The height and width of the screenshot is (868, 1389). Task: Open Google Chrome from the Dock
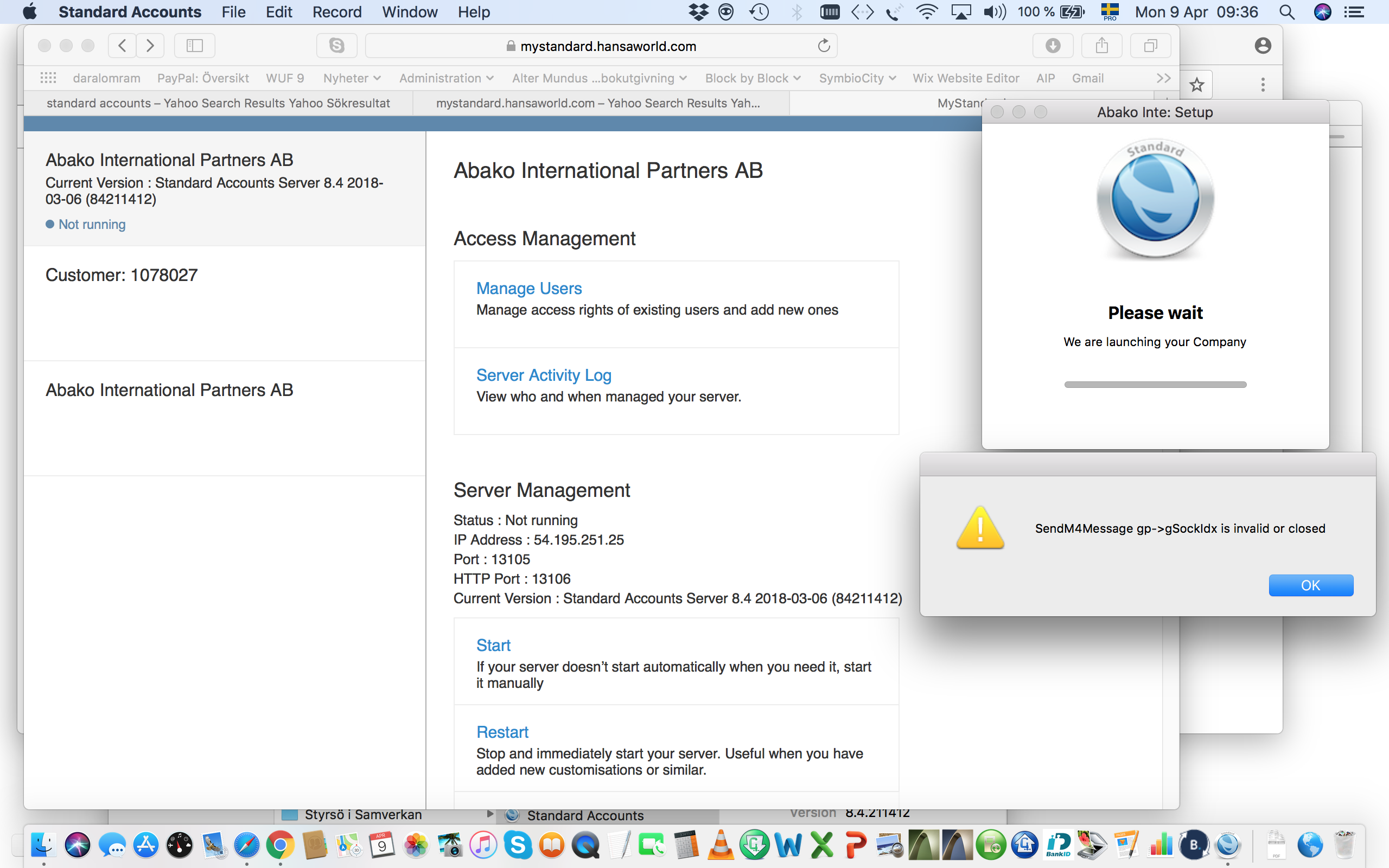280,845
